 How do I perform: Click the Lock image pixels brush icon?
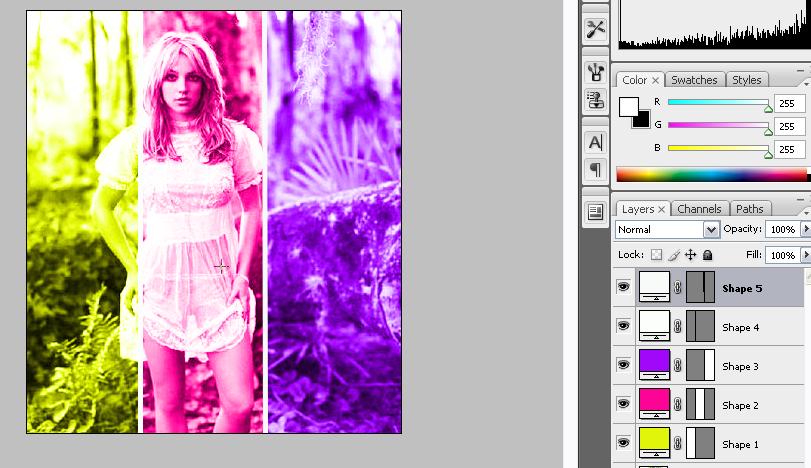pos(673,256)
